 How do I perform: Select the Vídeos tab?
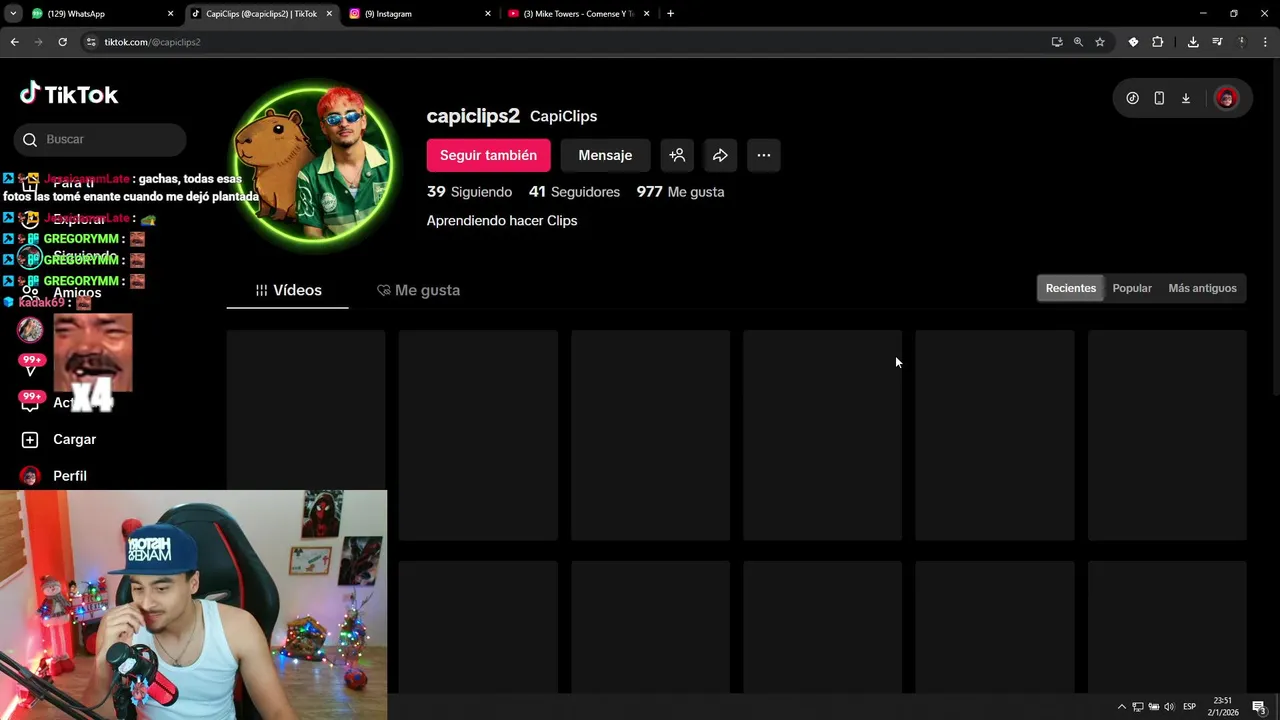pyautogui.click(x=288, y=290)
